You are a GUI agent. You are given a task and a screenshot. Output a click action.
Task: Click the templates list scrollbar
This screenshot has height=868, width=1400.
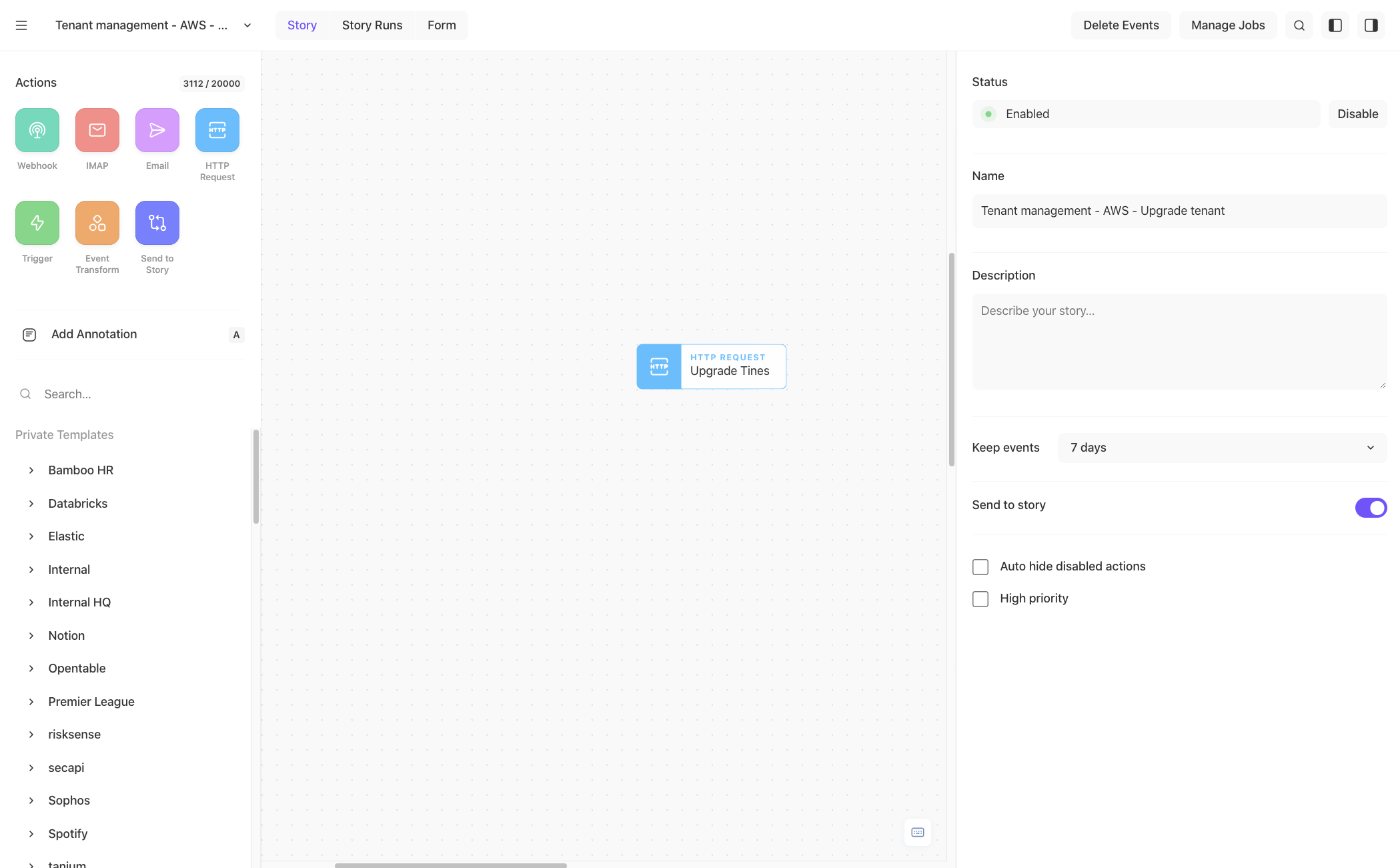coord(255,476)
